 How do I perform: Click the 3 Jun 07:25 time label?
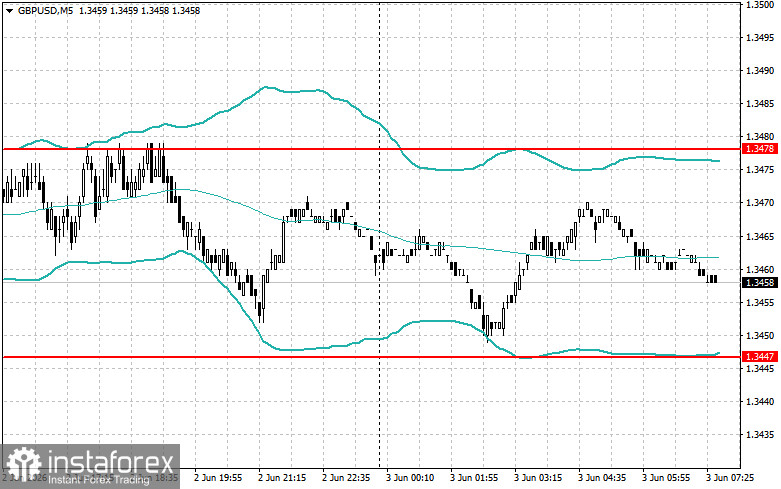[x=730, y=478]
